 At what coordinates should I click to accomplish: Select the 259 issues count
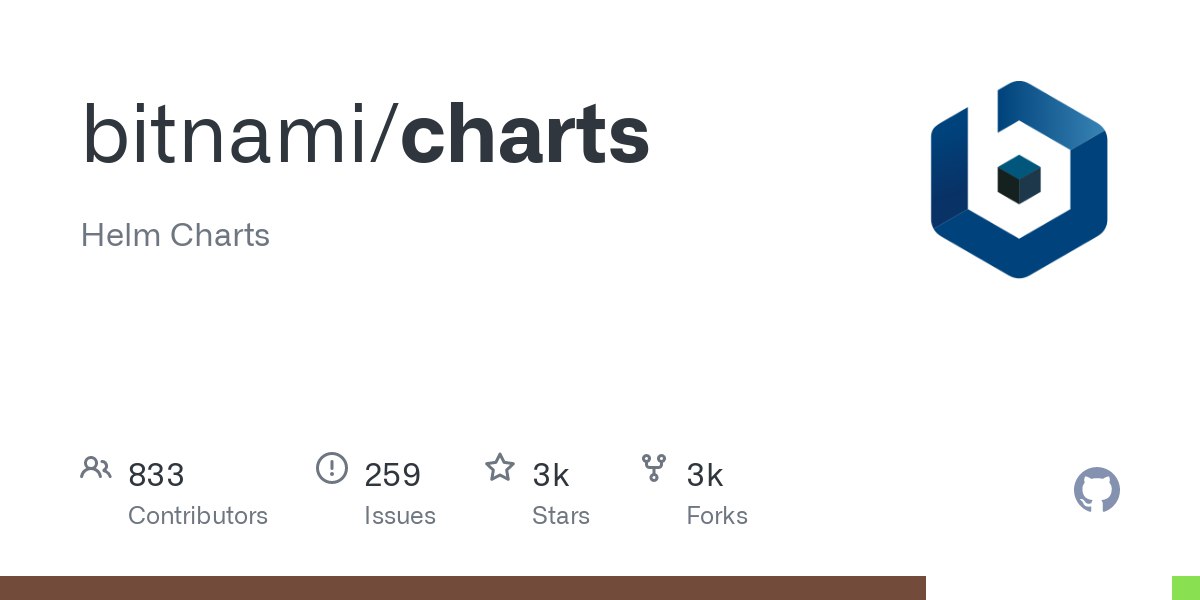coord(392,475)
